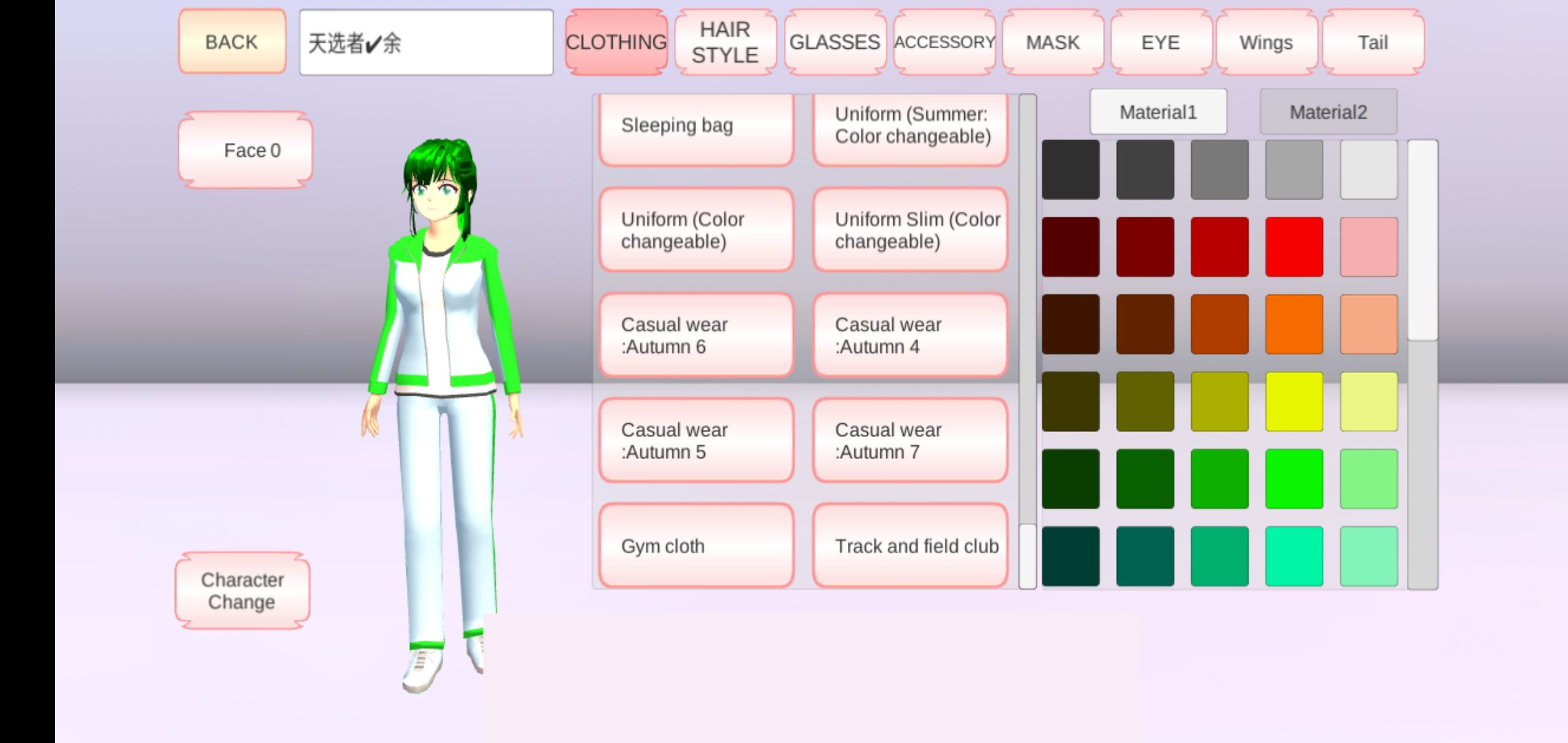
Task: Switch to the GLASSES tab
Action: pos(834,42)
